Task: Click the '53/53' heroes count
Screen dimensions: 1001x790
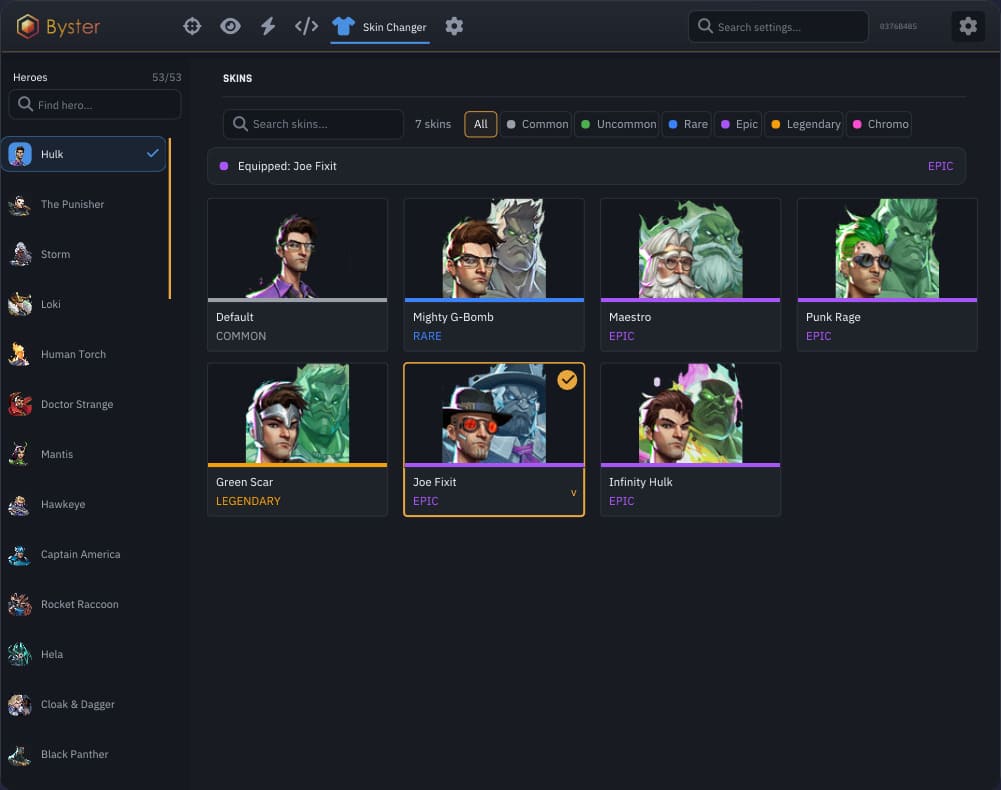Action: click(x=167, y=77)
